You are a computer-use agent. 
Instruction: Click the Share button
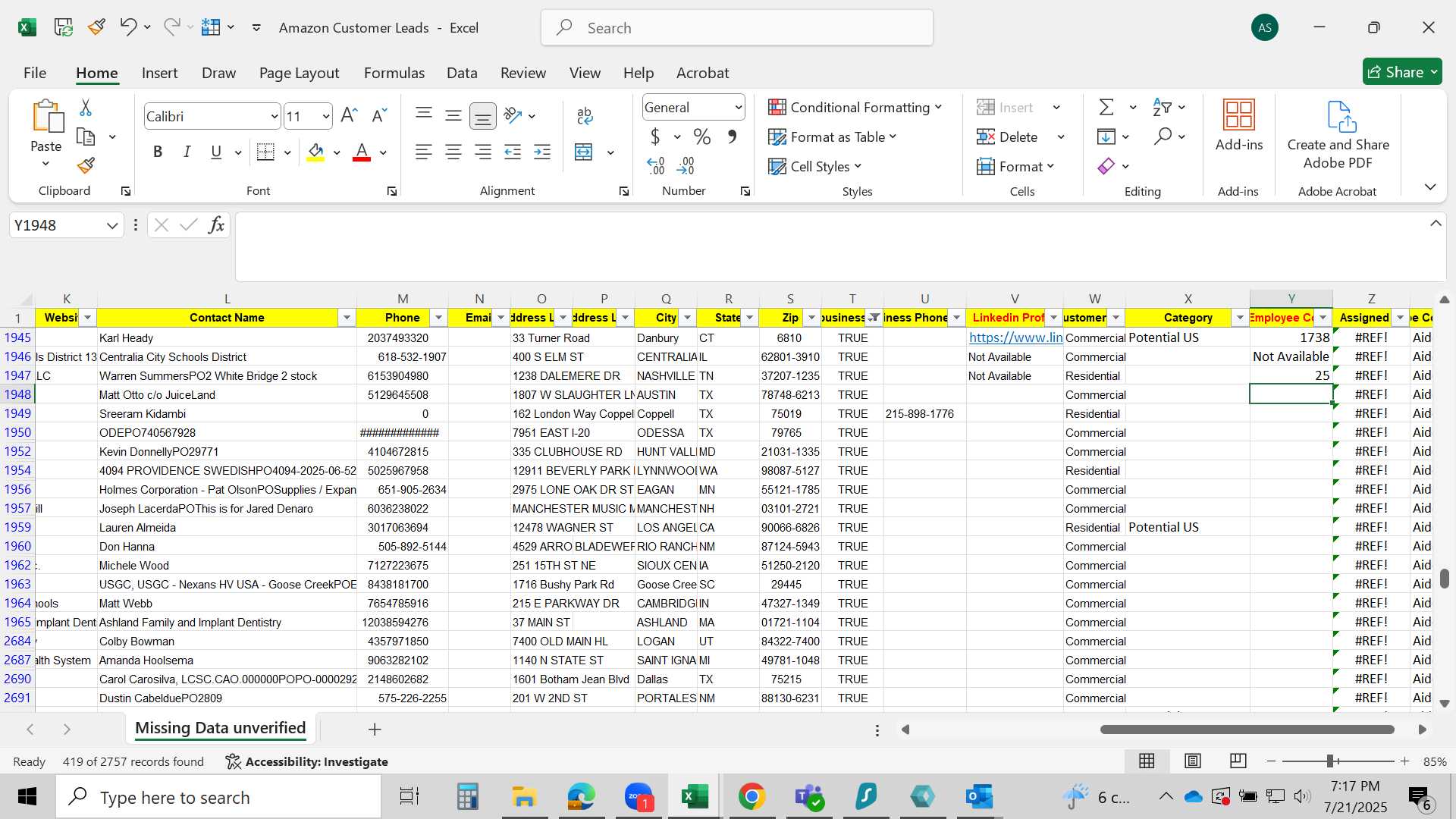point(1401,72)
